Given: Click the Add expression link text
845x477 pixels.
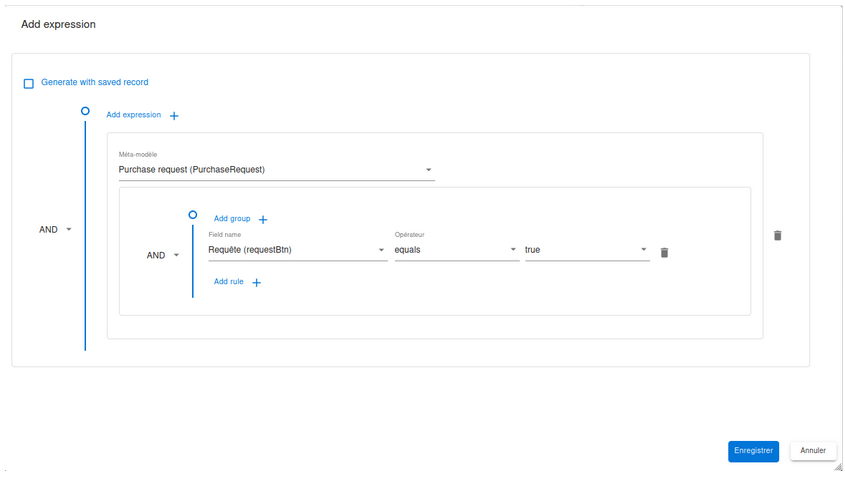Looking at the screenshot, I should [x=133, y=115].
